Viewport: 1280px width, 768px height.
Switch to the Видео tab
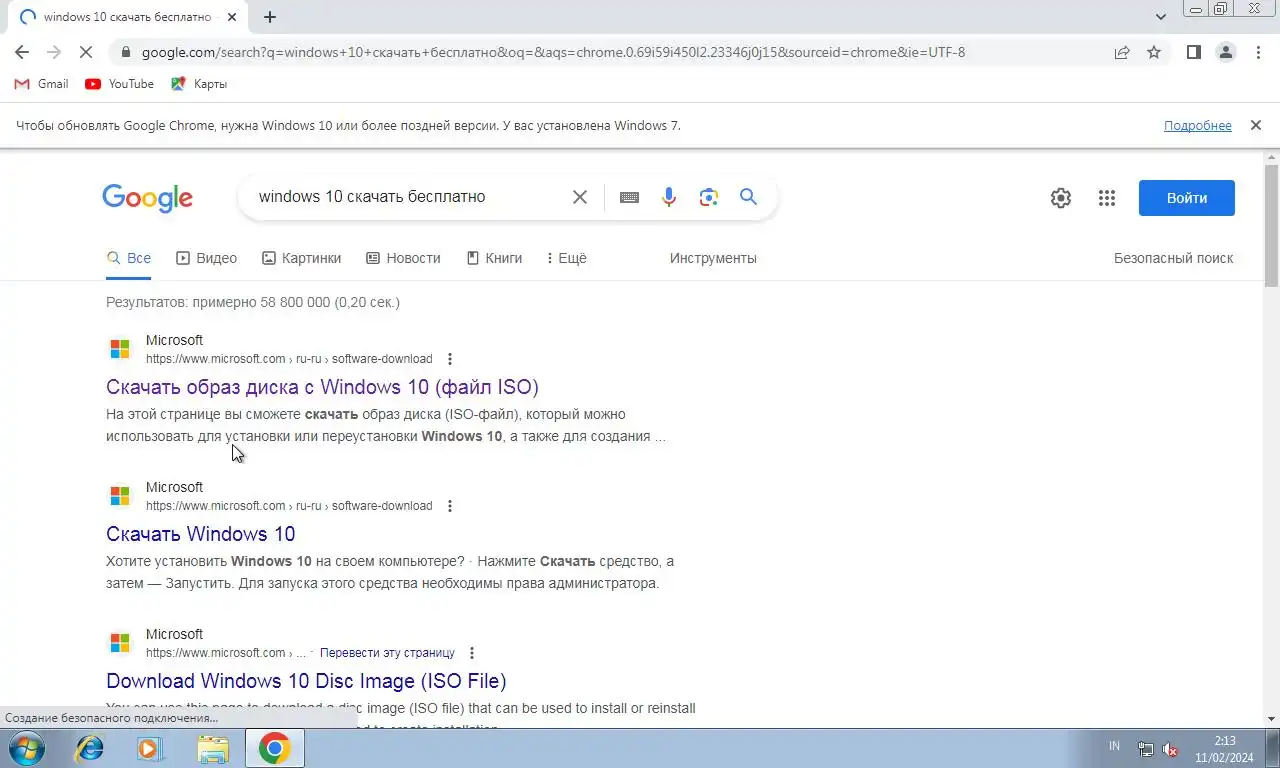click(x=207, y=258)
